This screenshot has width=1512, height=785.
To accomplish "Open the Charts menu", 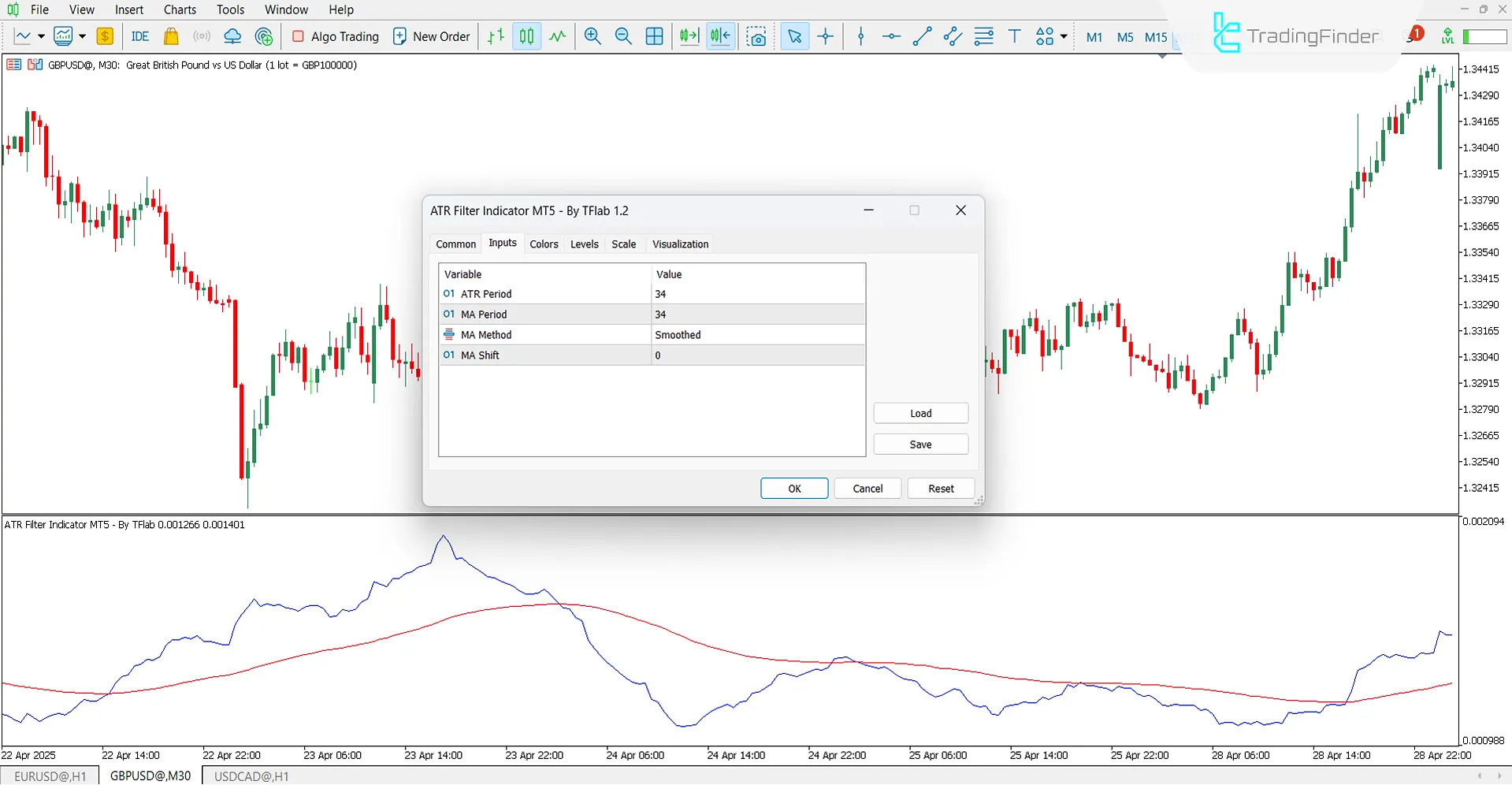I will coord(180,9).
